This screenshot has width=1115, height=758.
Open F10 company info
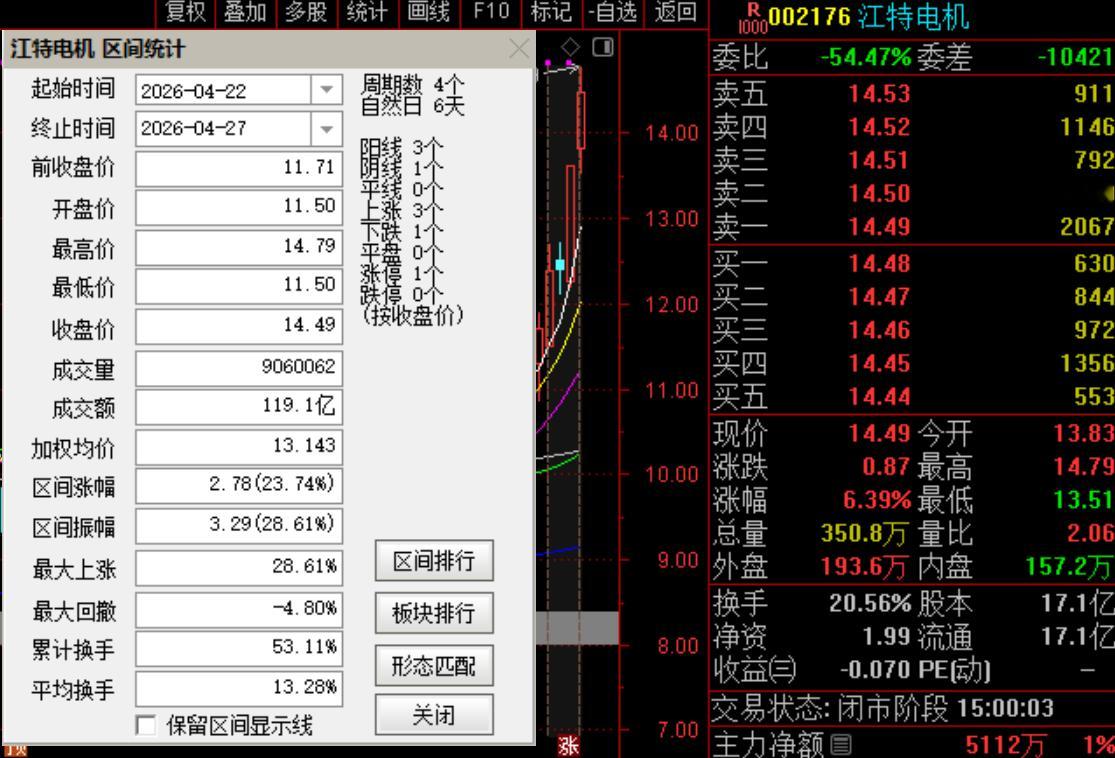491,11
